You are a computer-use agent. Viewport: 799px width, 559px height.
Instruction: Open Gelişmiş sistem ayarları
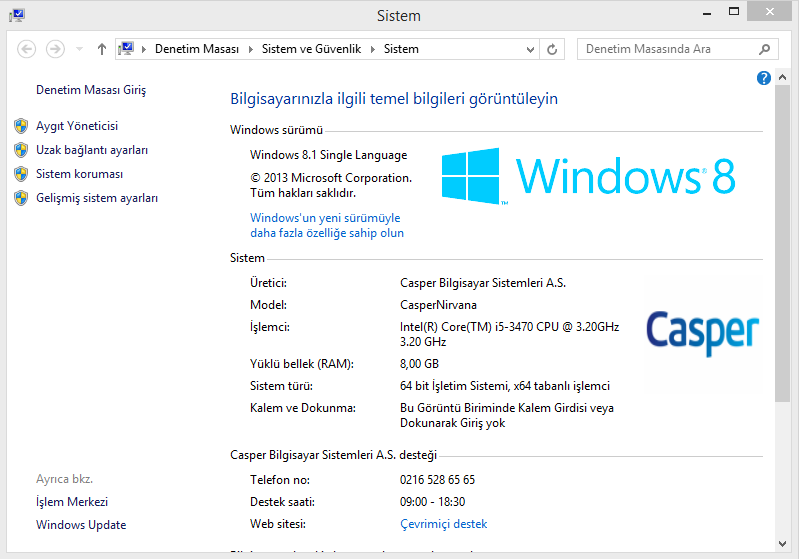pos(97,198)
